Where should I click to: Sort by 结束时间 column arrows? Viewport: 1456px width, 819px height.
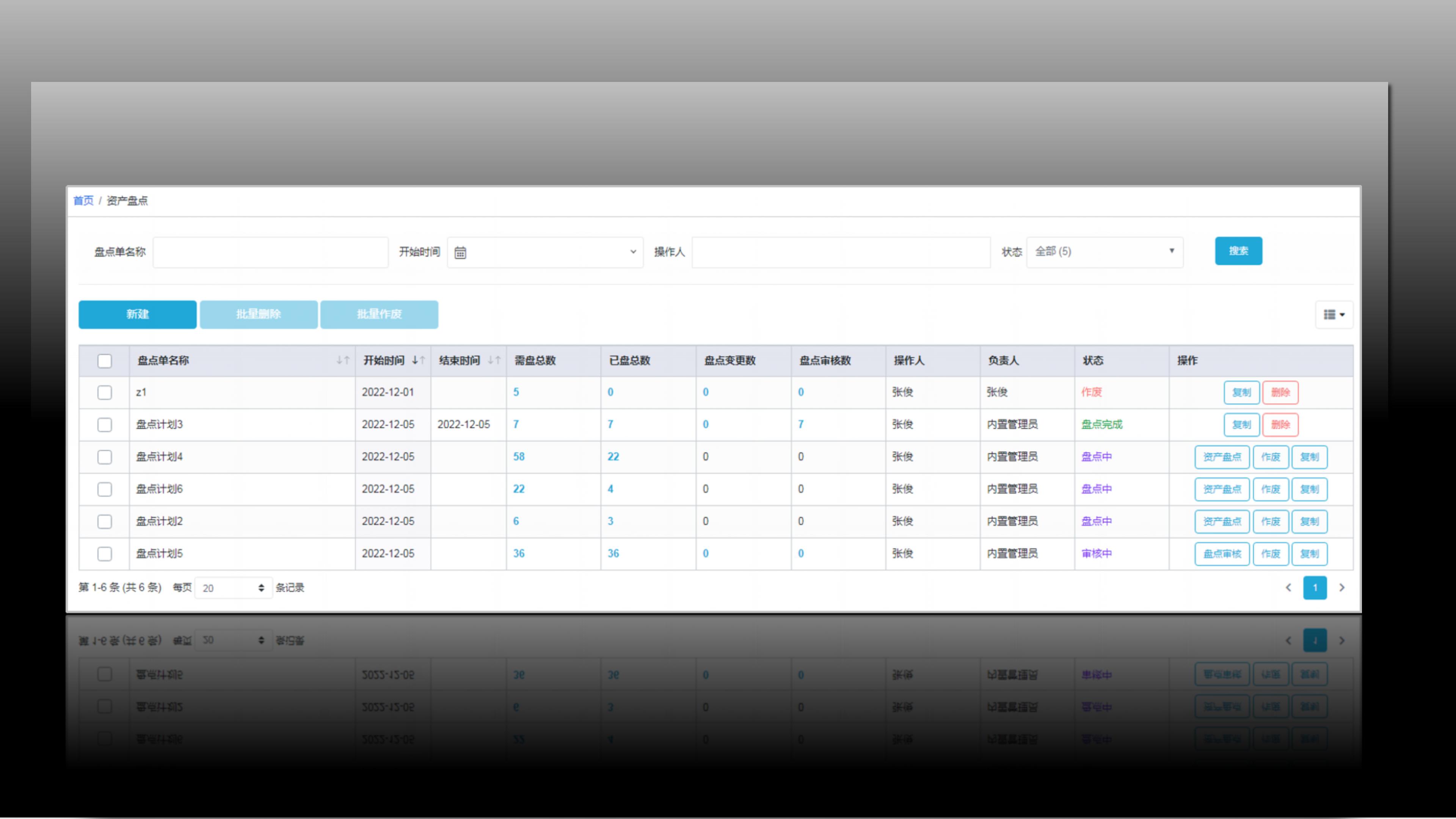pos(494,361)
